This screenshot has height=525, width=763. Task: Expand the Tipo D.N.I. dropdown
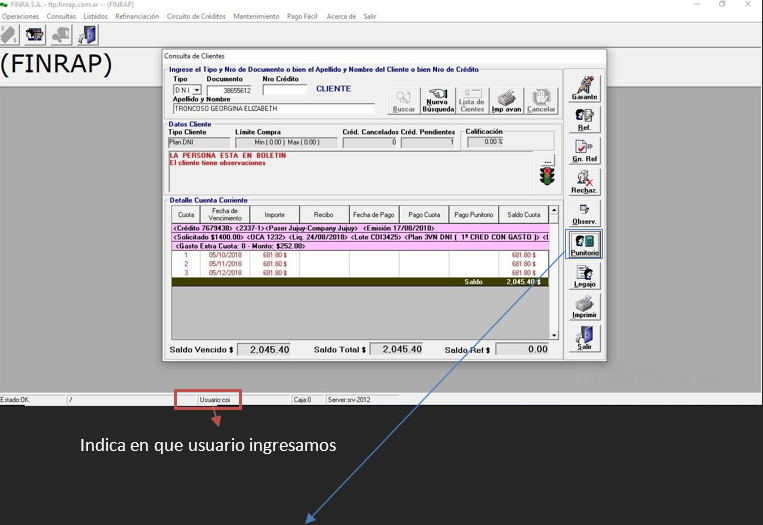click(x=197, y=90)
